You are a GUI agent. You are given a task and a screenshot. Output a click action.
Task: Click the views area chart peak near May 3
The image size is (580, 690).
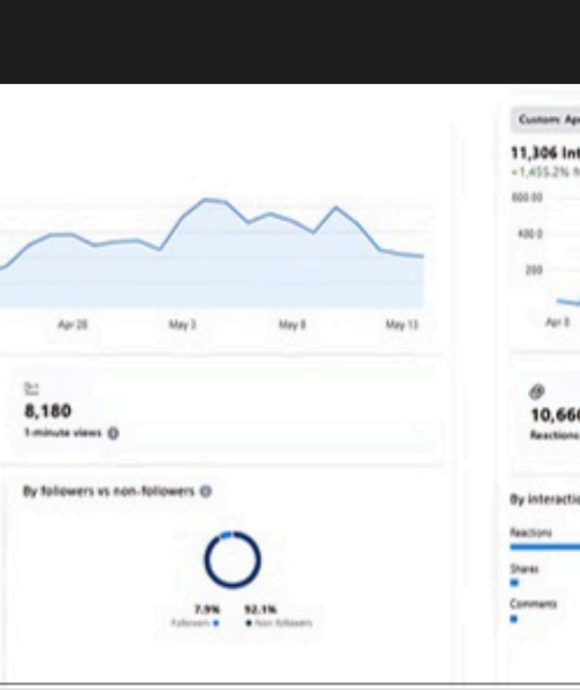pyautogui.click(x=206, y=200)
